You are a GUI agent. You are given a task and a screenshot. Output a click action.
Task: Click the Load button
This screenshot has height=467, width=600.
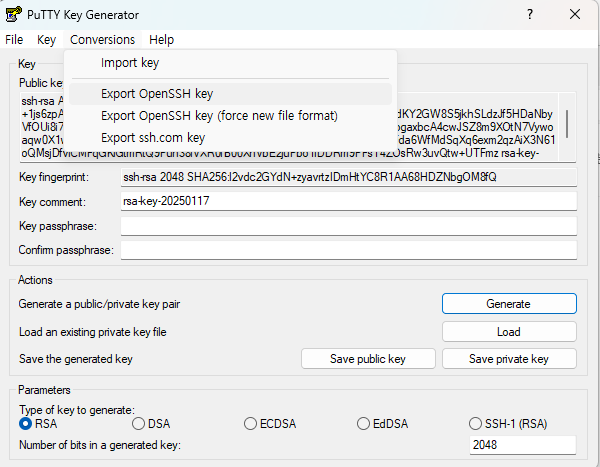tap(509, 331)
